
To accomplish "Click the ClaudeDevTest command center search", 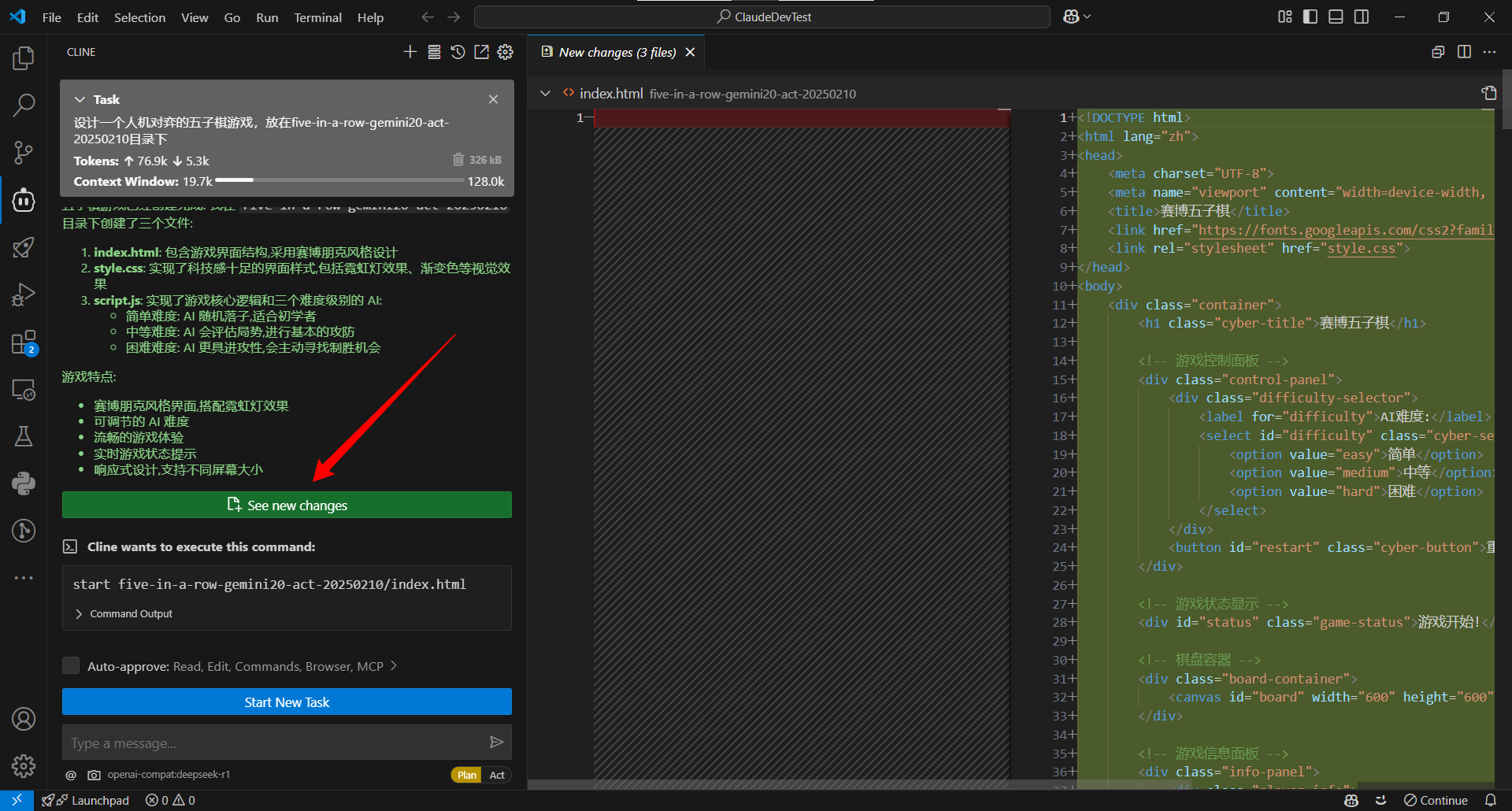I will point(762,17).
